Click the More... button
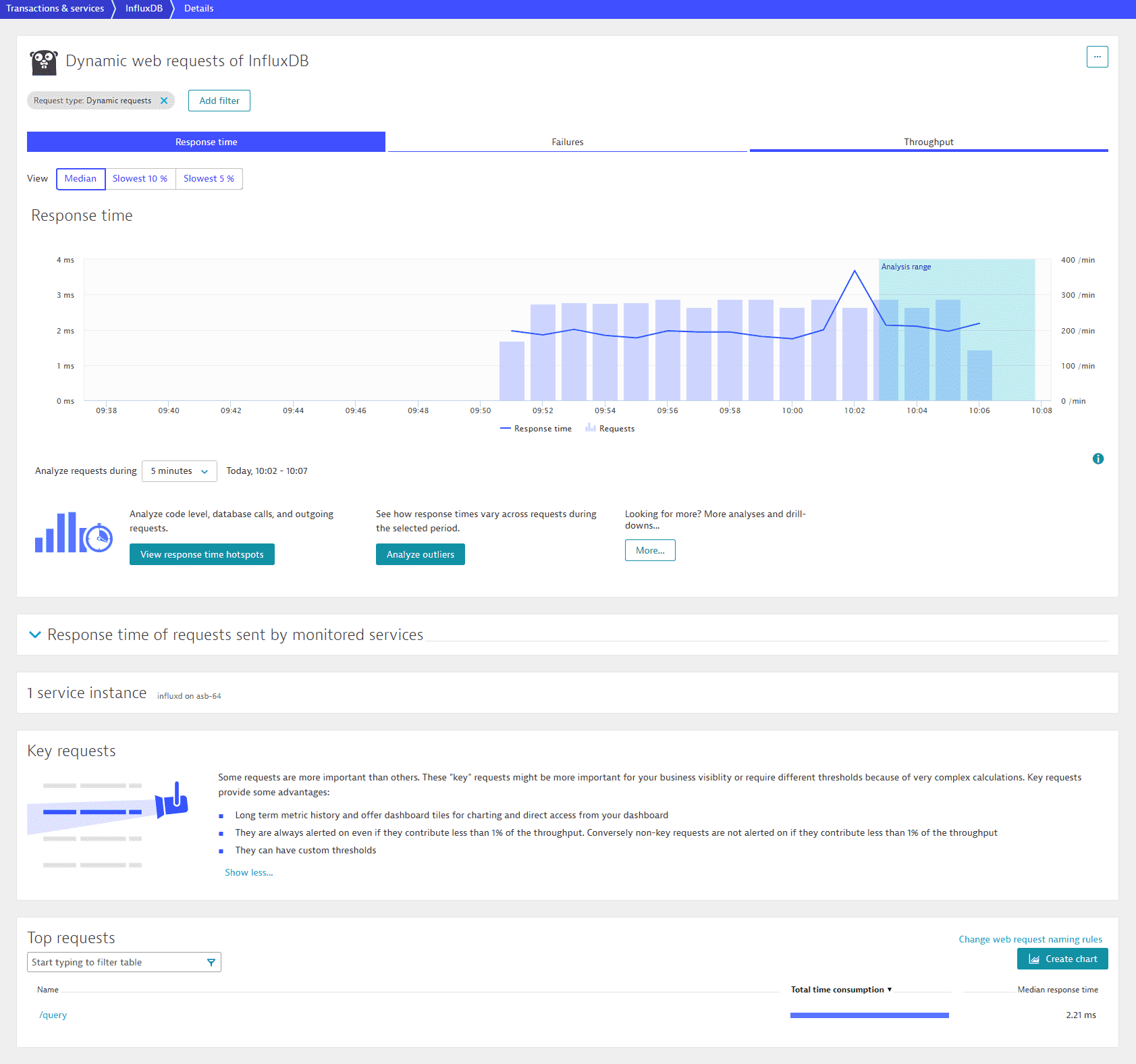The width and height of the screenshot is (1136, 1064). coord(650,550)
